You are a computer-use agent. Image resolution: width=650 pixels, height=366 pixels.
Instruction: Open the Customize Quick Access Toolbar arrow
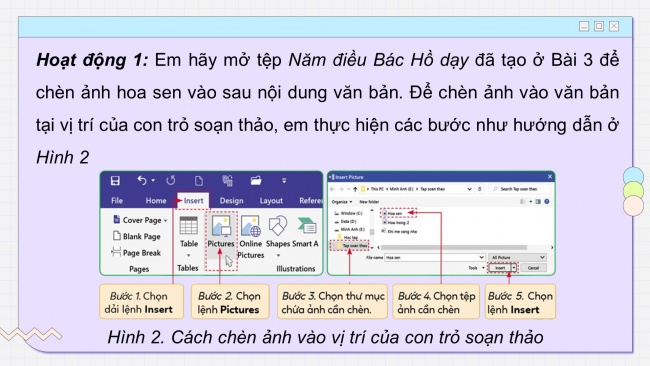tap(284, 181)
